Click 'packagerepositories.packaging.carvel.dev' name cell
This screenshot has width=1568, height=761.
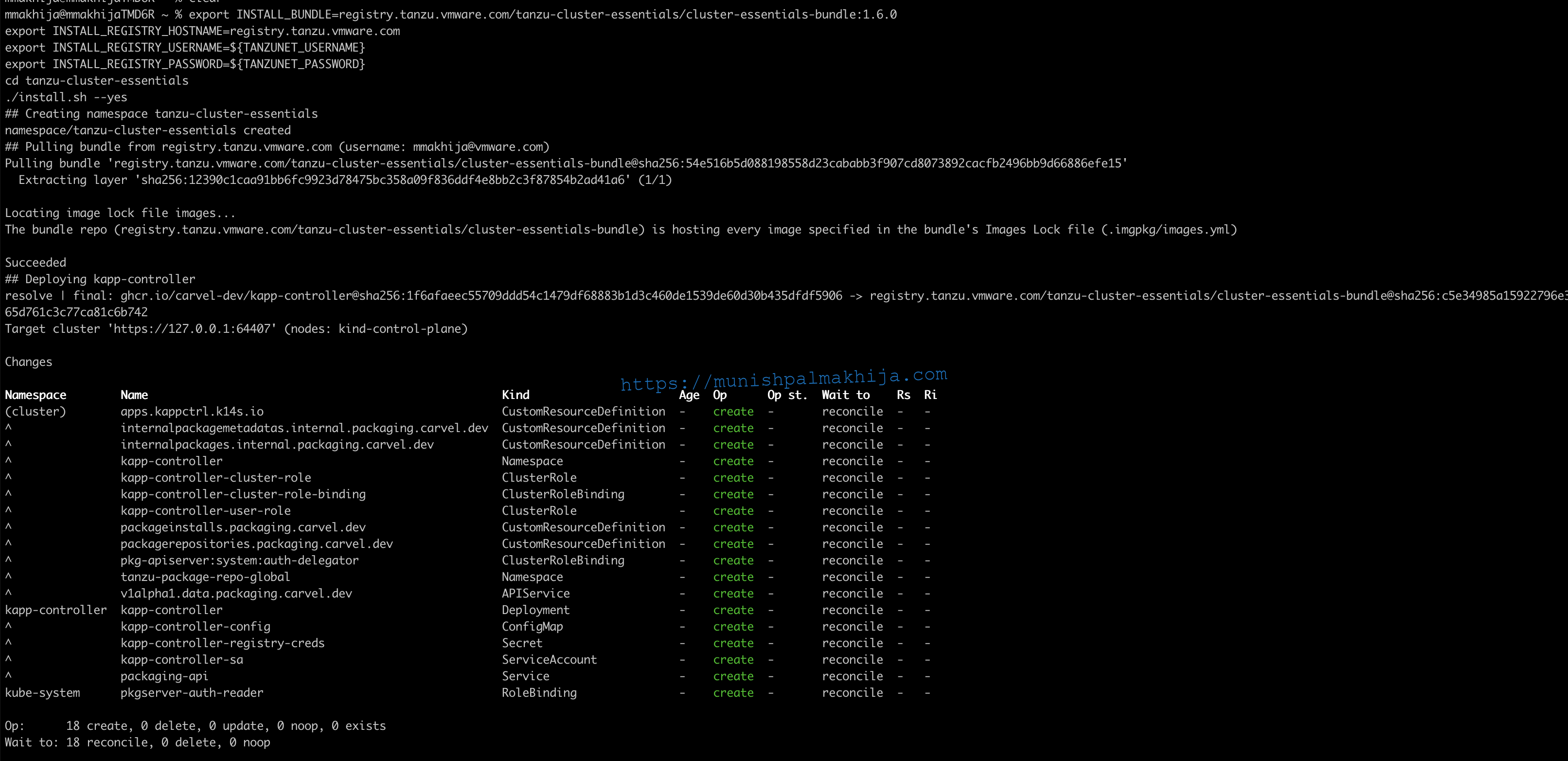(257, 544)
